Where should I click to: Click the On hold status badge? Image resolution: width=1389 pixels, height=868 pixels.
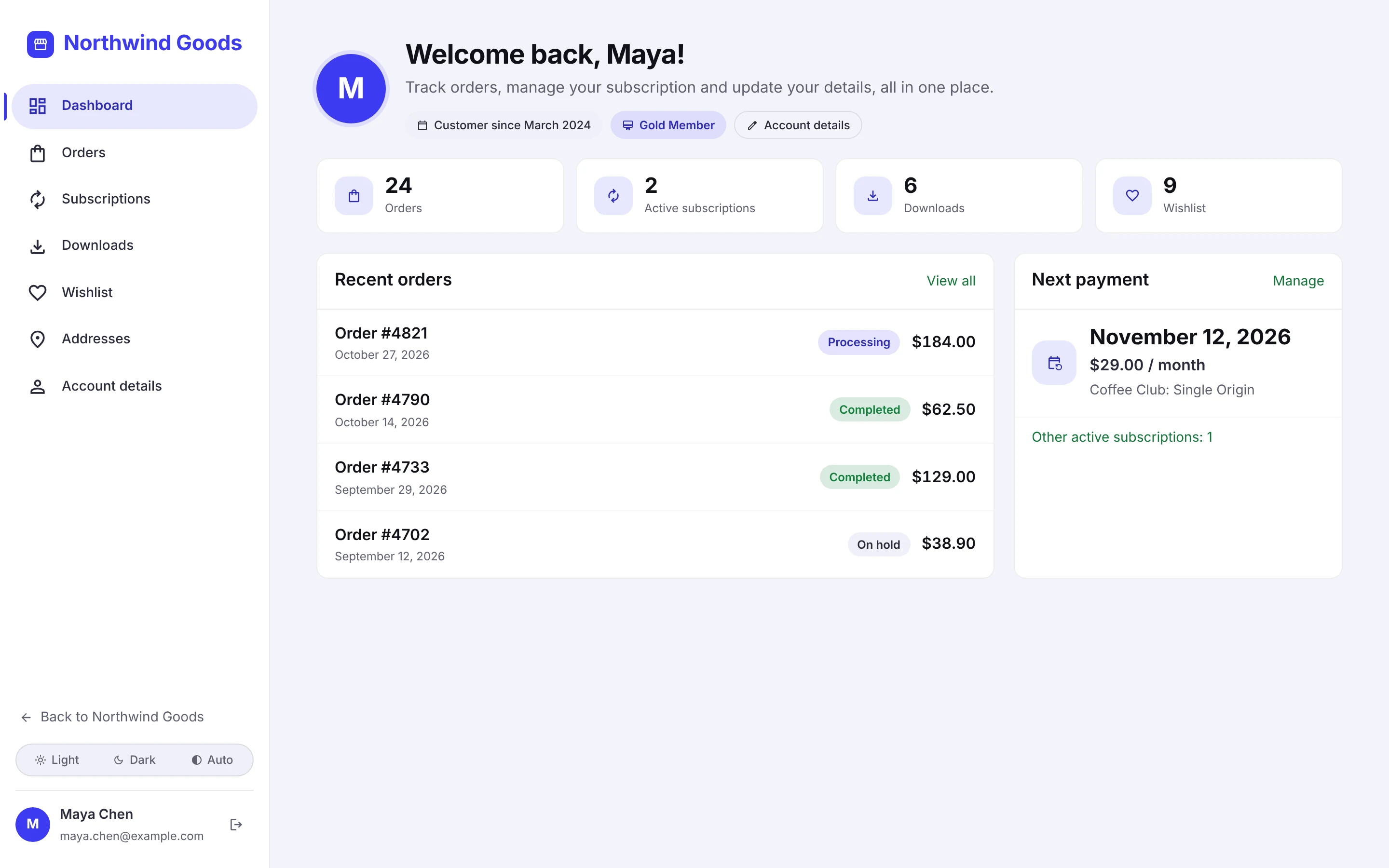click(x=878, y=544)
